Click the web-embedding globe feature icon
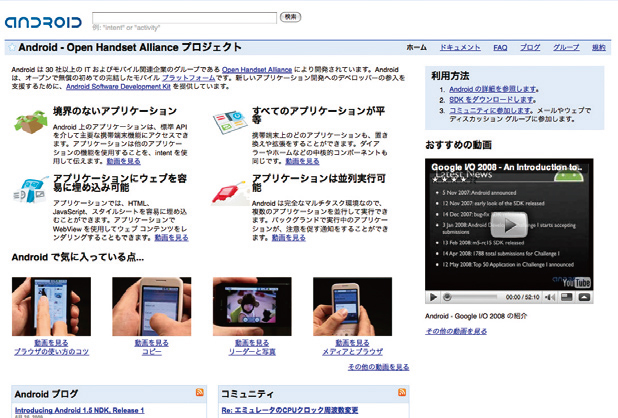The height and width of the screenshot is (418, 618). (x=30, y=186)
